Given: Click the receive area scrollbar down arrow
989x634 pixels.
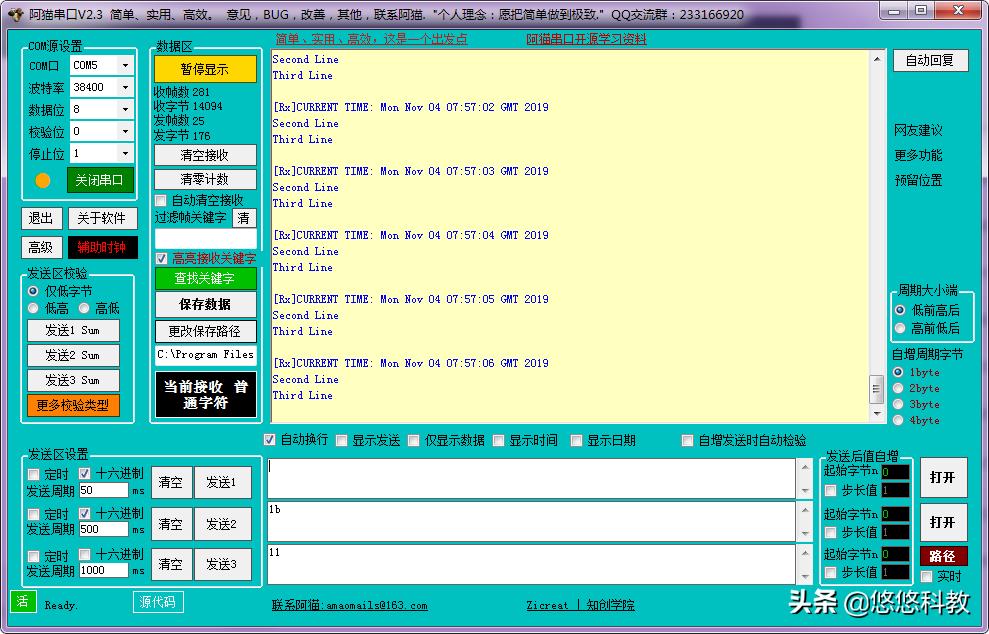Looking at the screenshot, I should click(x=877, y=413).
